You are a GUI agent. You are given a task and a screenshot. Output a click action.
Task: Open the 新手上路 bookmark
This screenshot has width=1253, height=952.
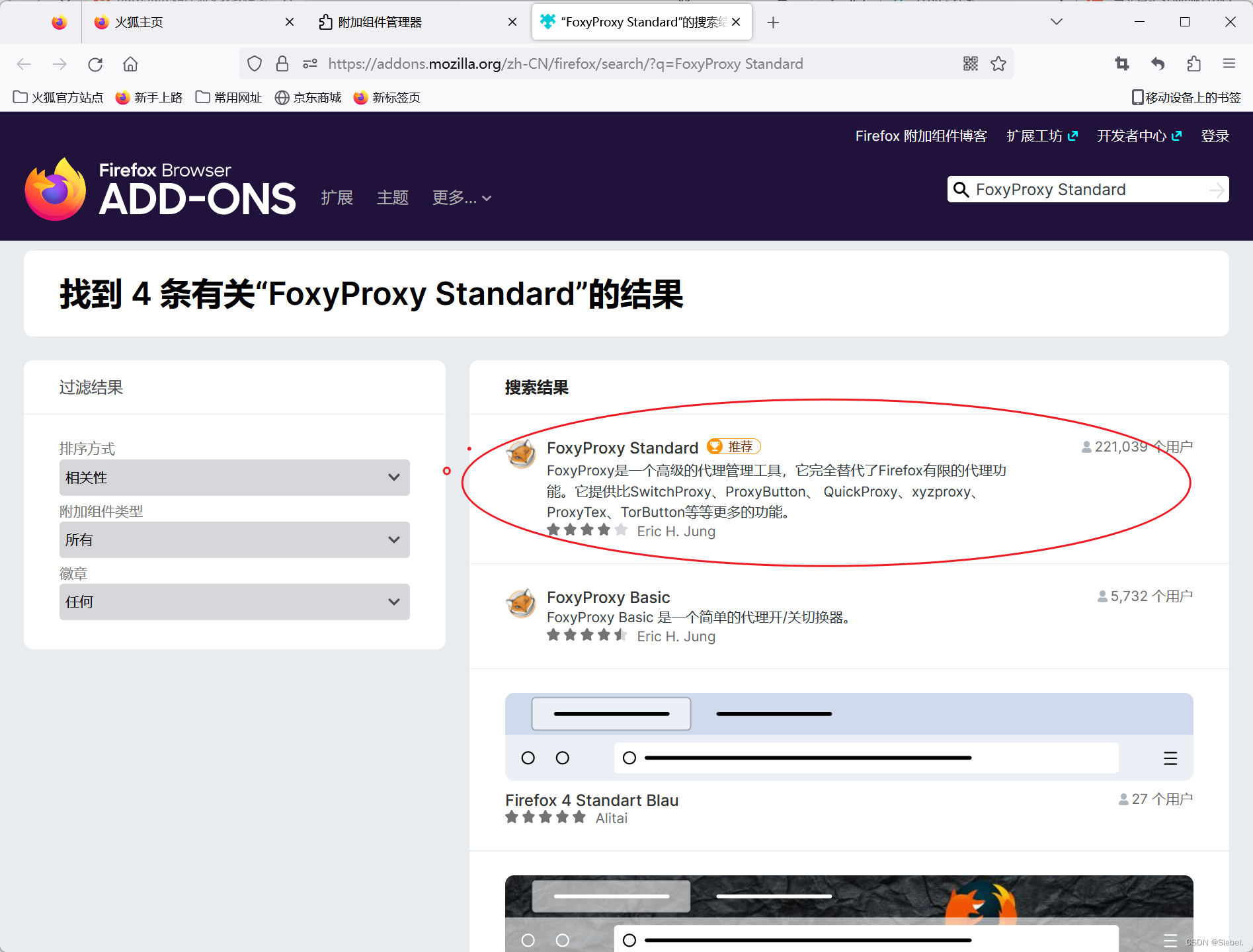(149, 98)
